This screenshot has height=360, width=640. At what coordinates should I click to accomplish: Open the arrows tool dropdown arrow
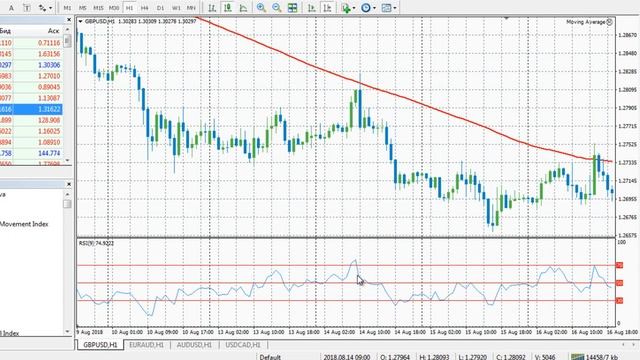click(50, 8)
